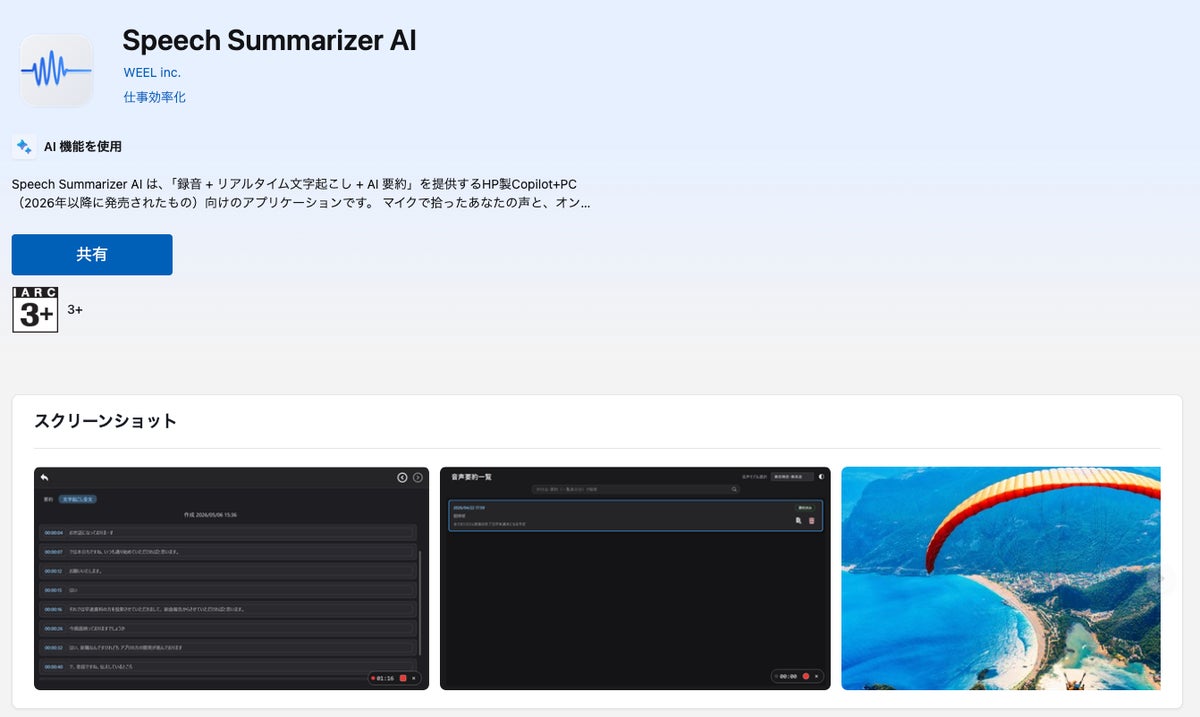
Task: Open the WEEL inc. publisher link
Action: pyautogui.click(x=152, y=73)
